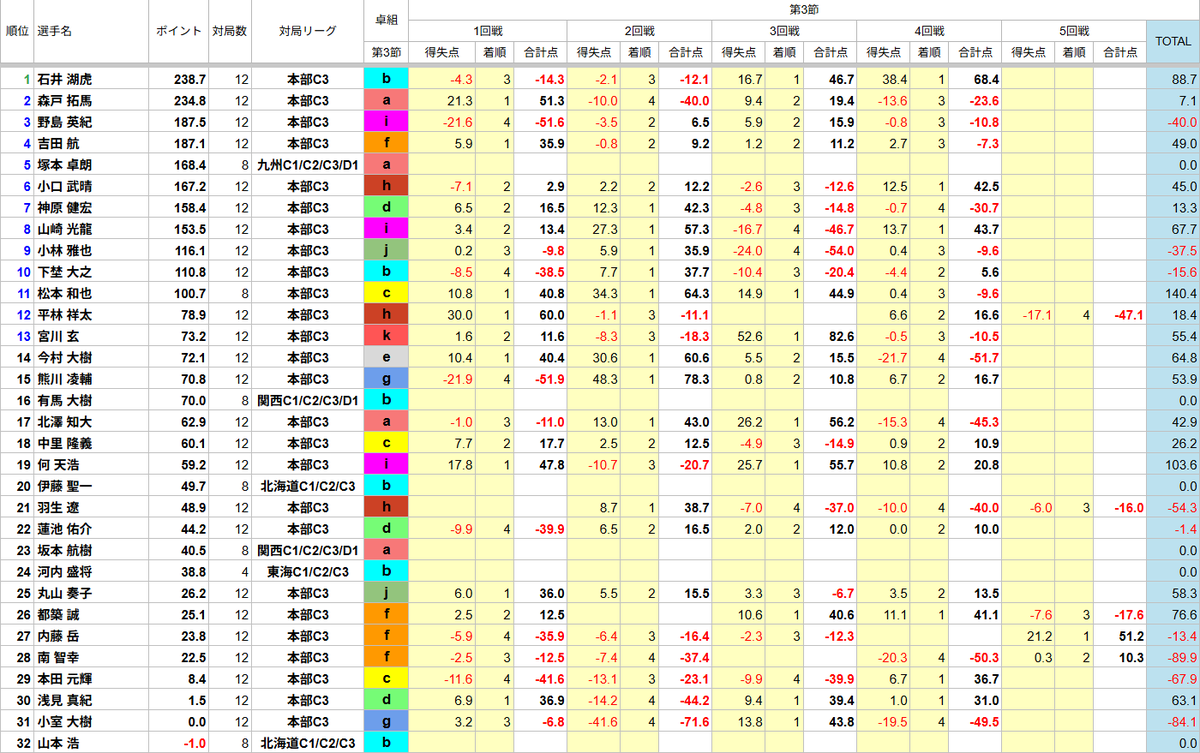This screenshot has width=1200, height=753.
Task: Click 対局数 value 4 for 河内 盛将
Action: click(243, 572)
